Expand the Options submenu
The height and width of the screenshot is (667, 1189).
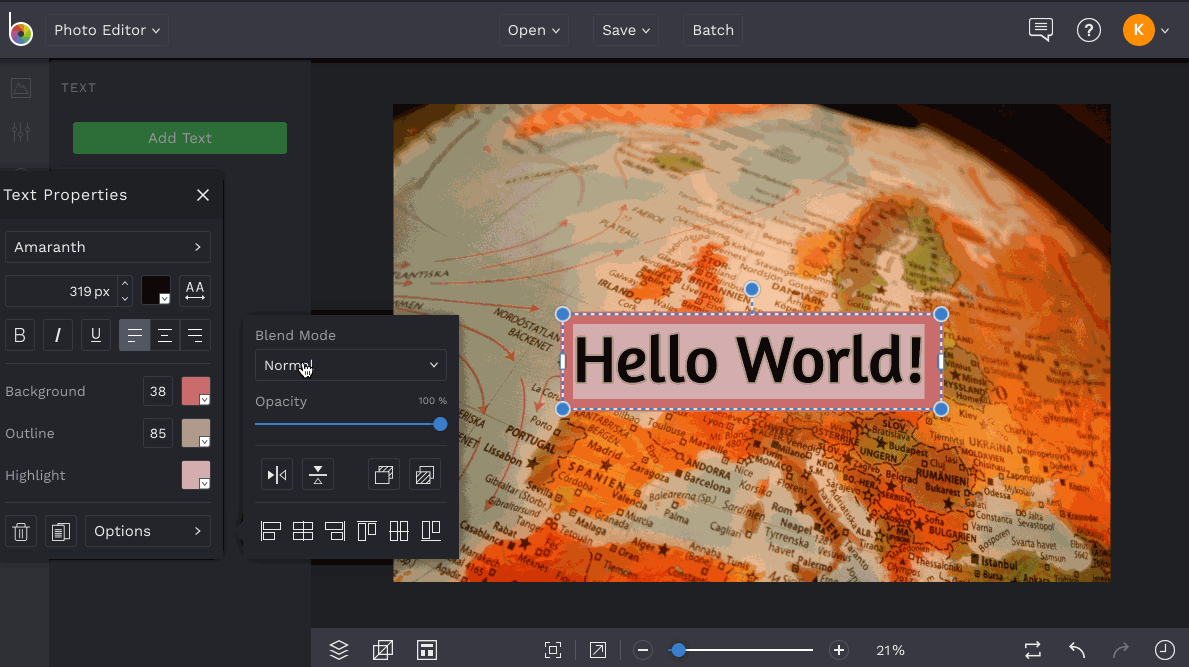(148, 531)
